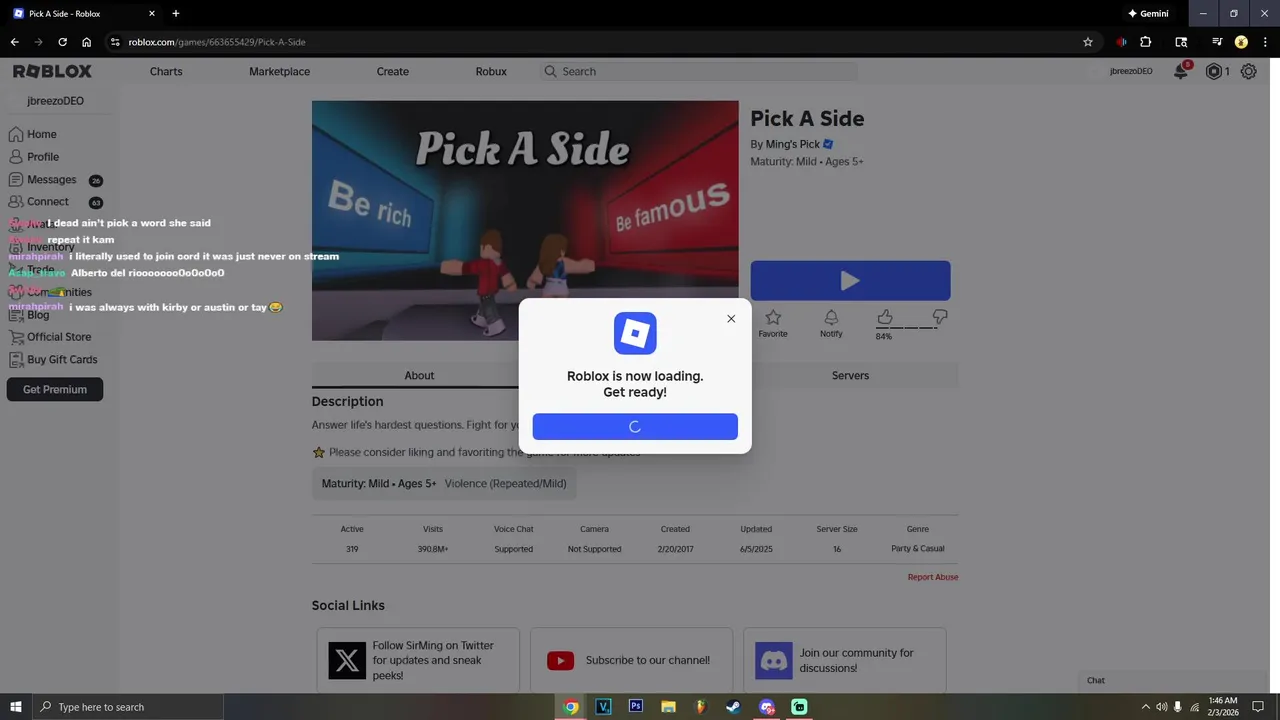
Task: Click the browser back arrow
Action: tap(14, 42)
